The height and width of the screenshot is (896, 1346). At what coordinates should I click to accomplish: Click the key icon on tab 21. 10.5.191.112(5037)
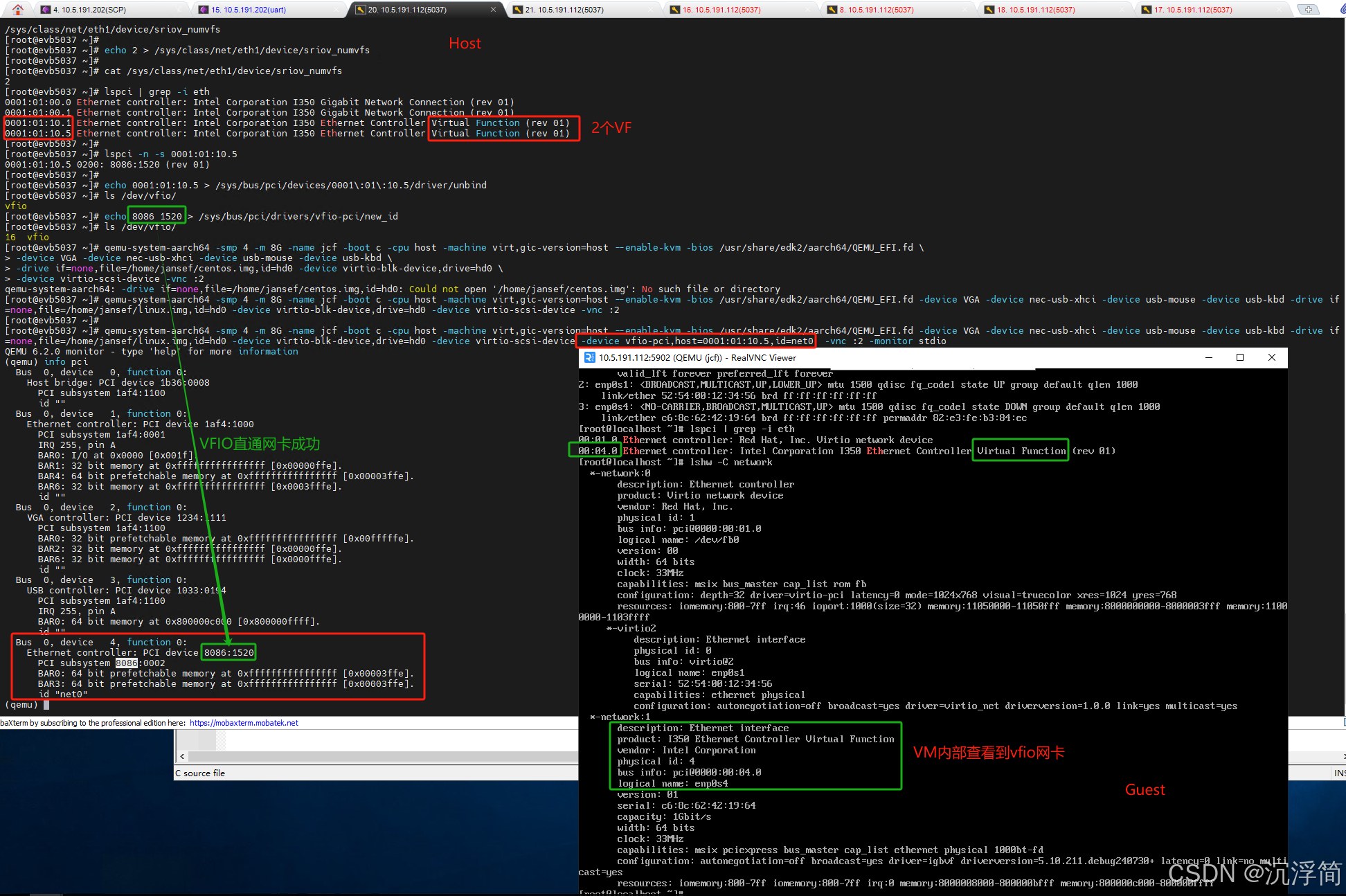(x=517, y=10)
